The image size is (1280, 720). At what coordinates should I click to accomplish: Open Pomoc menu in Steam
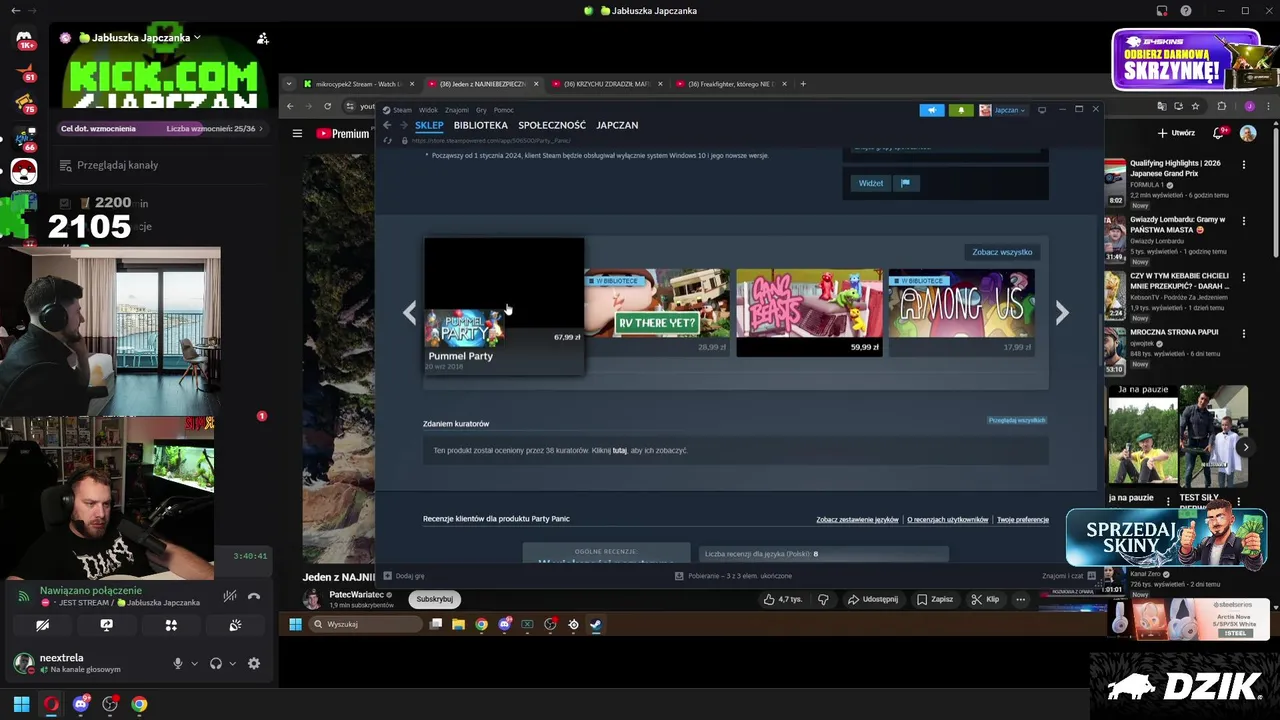coord(504,110)
